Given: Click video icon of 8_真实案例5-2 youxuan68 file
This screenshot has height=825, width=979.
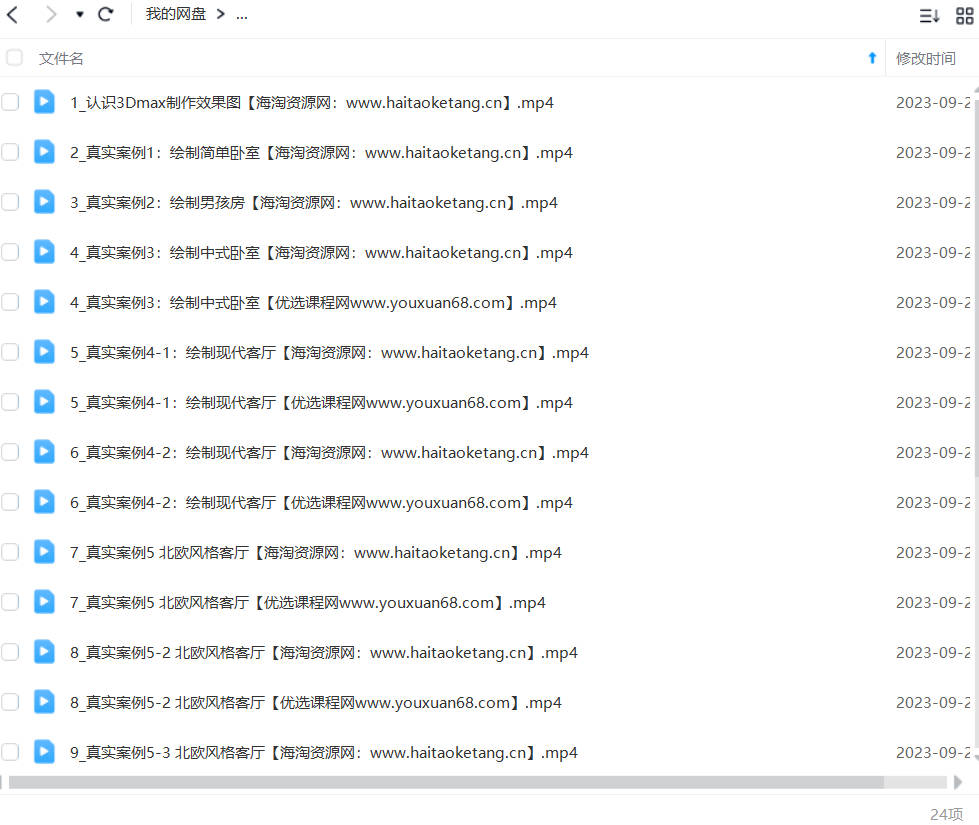Looking at the screenshot, I should click(x=44, y=702).
